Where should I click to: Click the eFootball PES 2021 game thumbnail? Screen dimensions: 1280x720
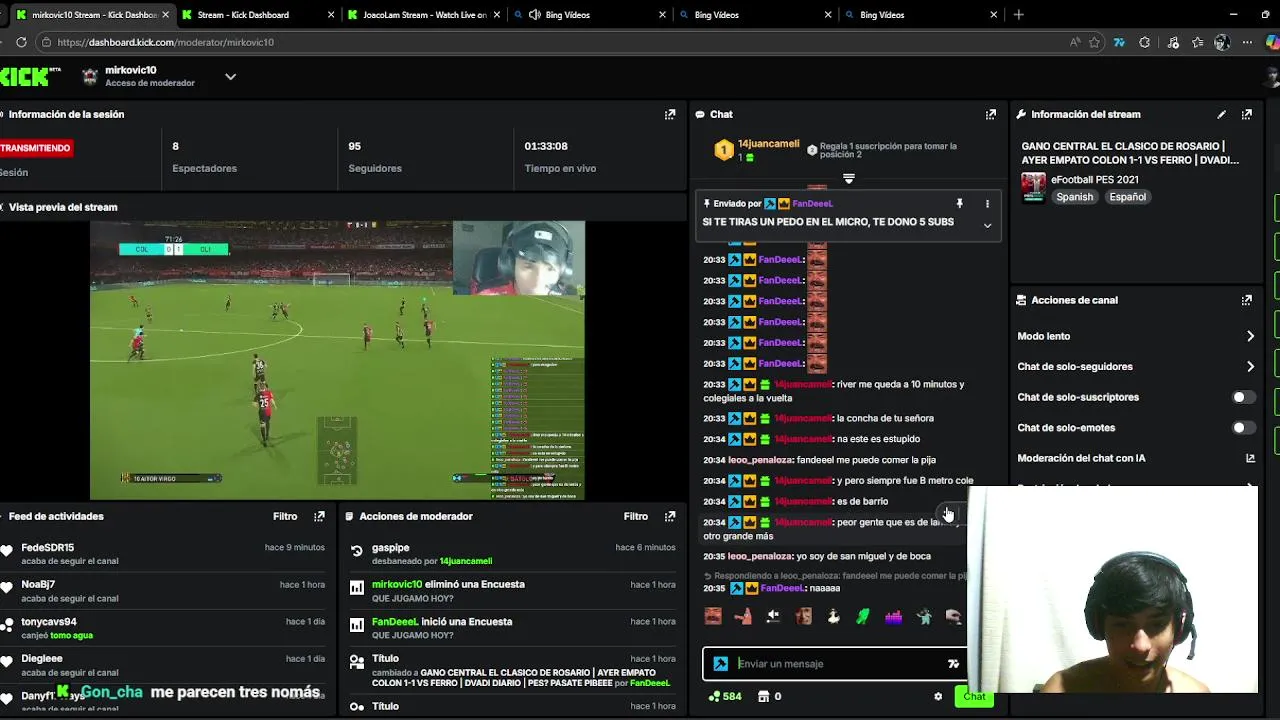point(1033,187)
